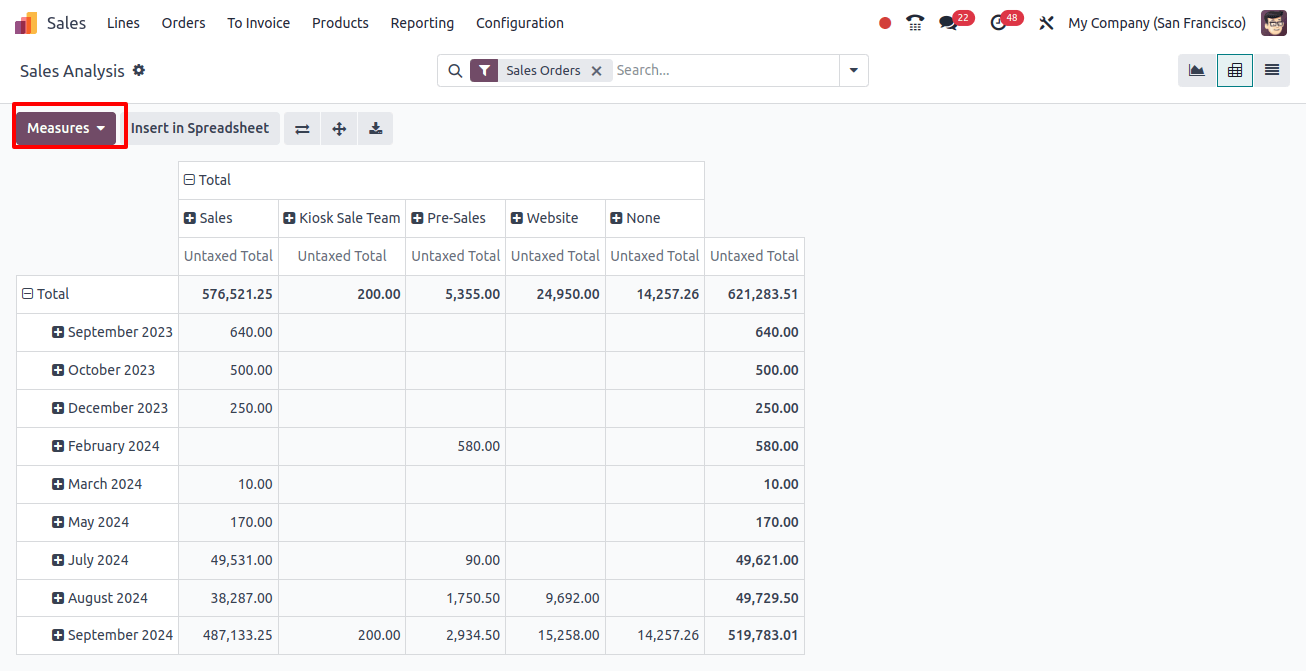Viewport: 1306px width, 672px height.
Task: Click the grand total cell 621,283.51
Action: pyautogui.click(x=754, y=294)
